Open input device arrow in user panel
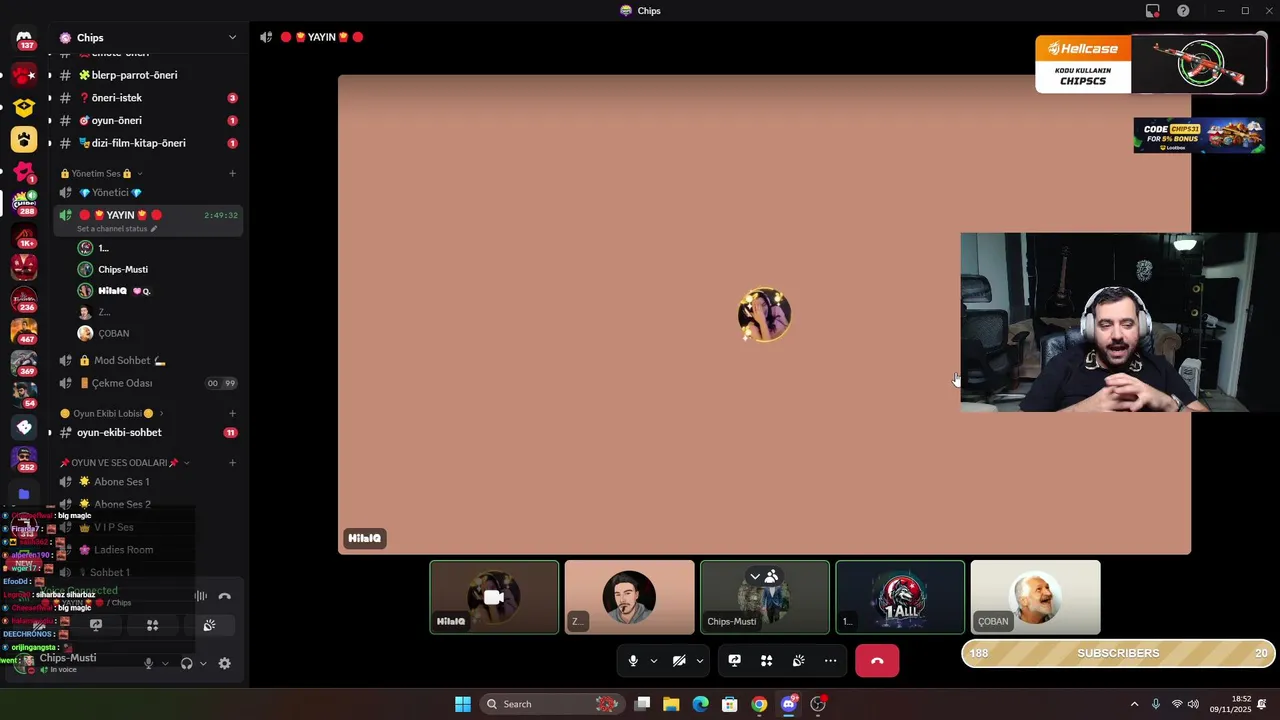 [165, 663]
